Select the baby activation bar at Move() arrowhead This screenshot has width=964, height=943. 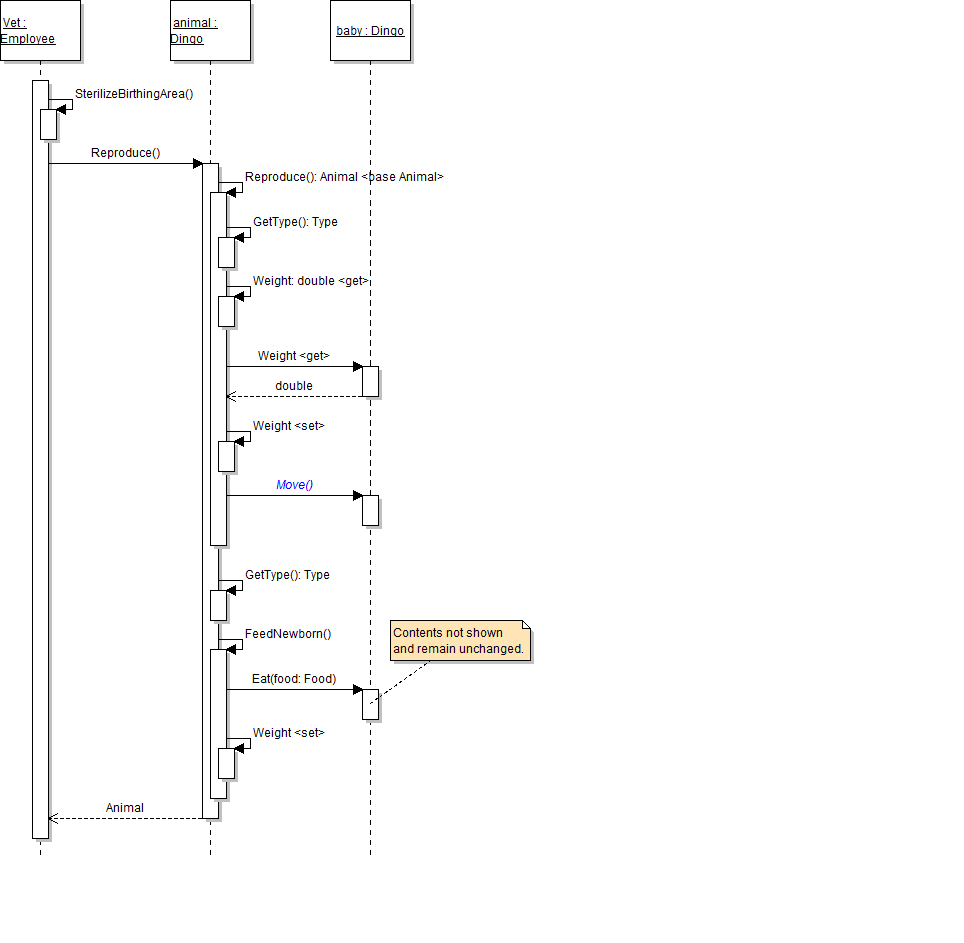point(370,510)
